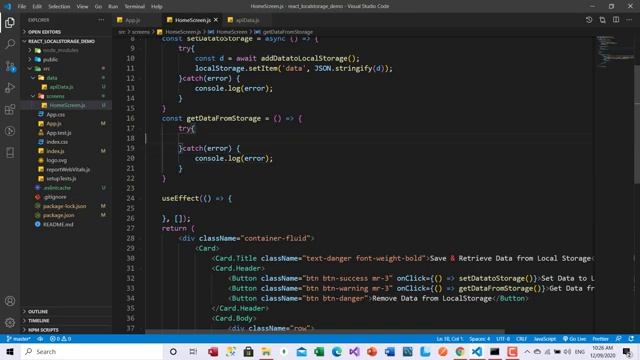This screenshot has width=640, height=360.
Task: Open the Edit menu
Action: point(37,6)
